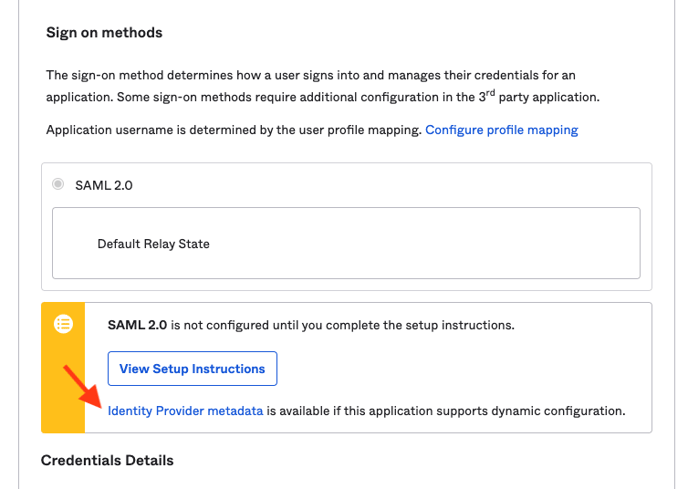688x489 pixels.
Task: Click the list icon in the yellow banner
Action: [x=63, y=324]
